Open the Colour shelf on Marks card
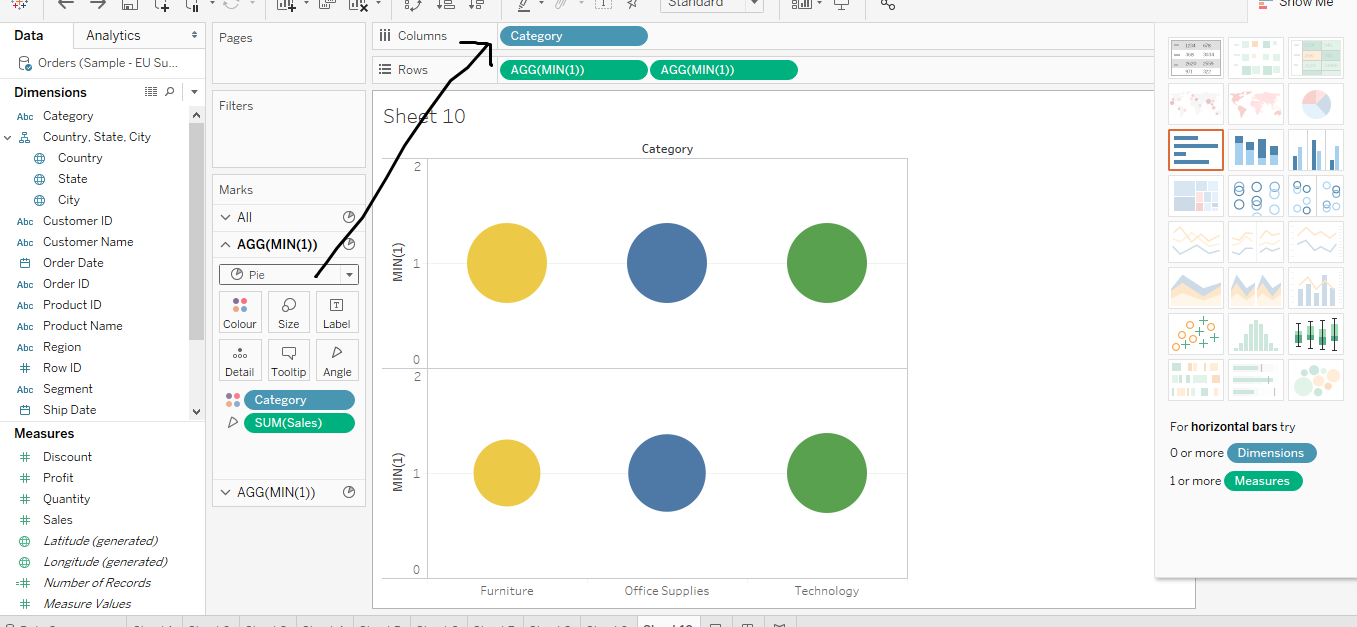 click(x=240, y=311)
